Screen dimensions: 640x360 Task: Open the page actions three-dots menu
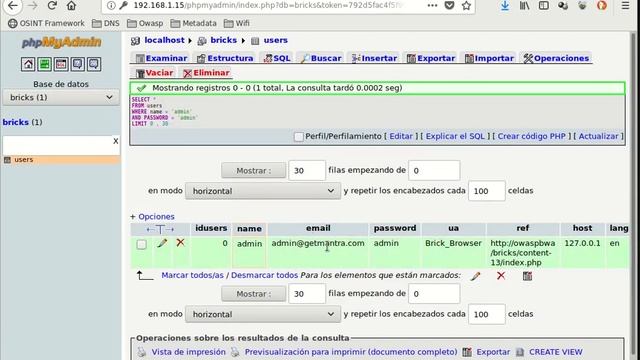[x=432, y=6]
